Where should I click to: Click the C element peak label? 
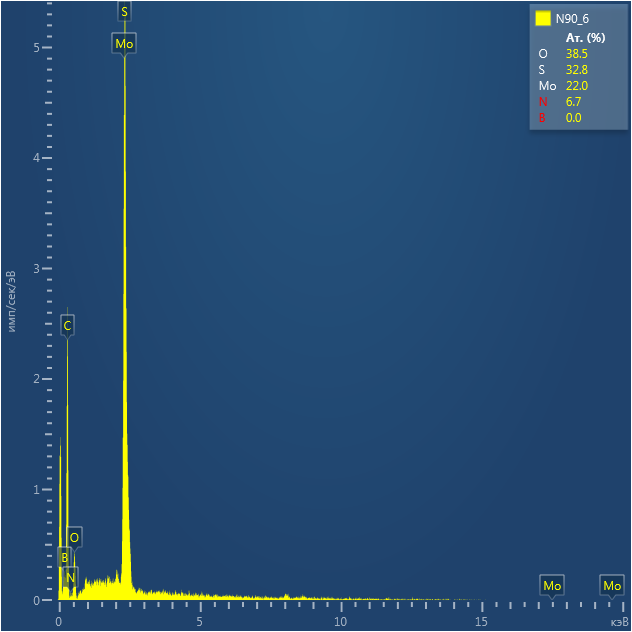click(67, 326)
